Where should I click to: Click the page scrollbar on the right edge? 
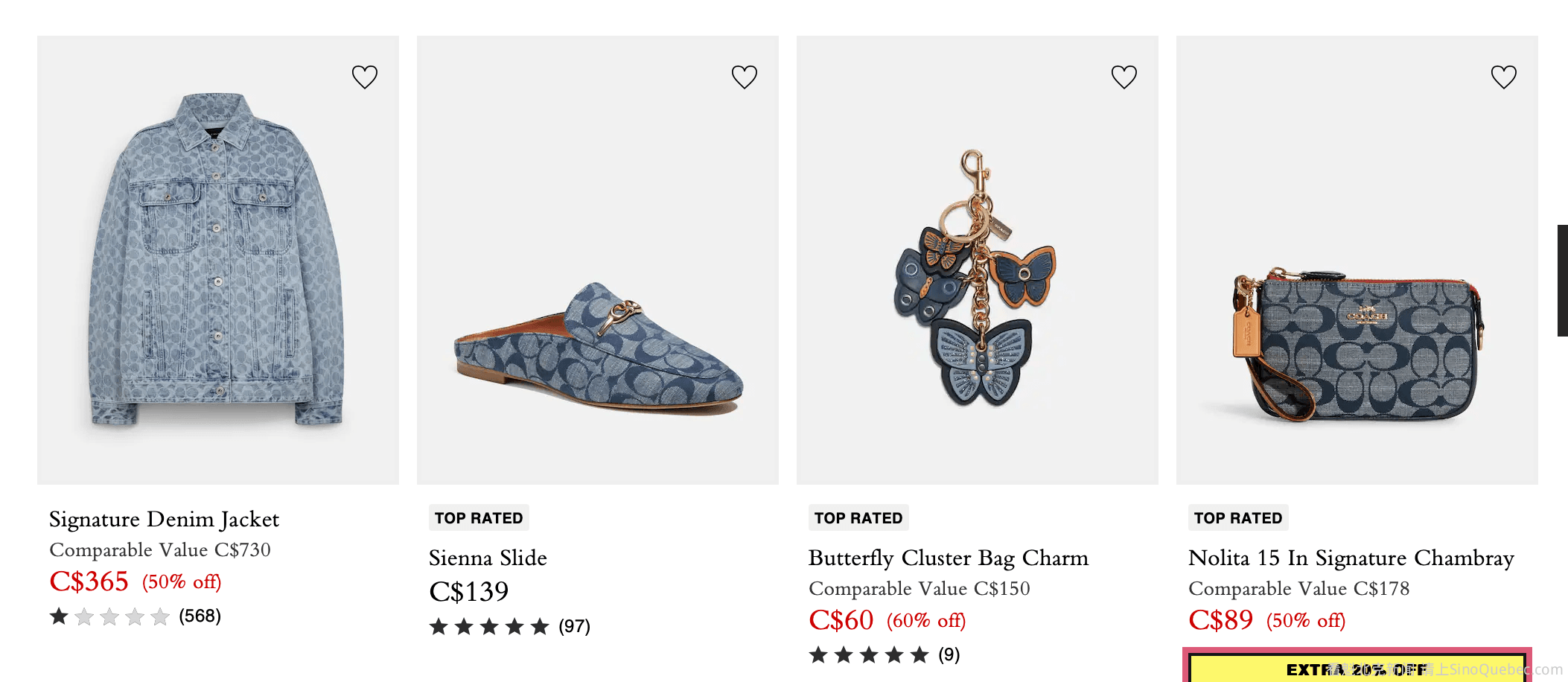coord(1562,280)
